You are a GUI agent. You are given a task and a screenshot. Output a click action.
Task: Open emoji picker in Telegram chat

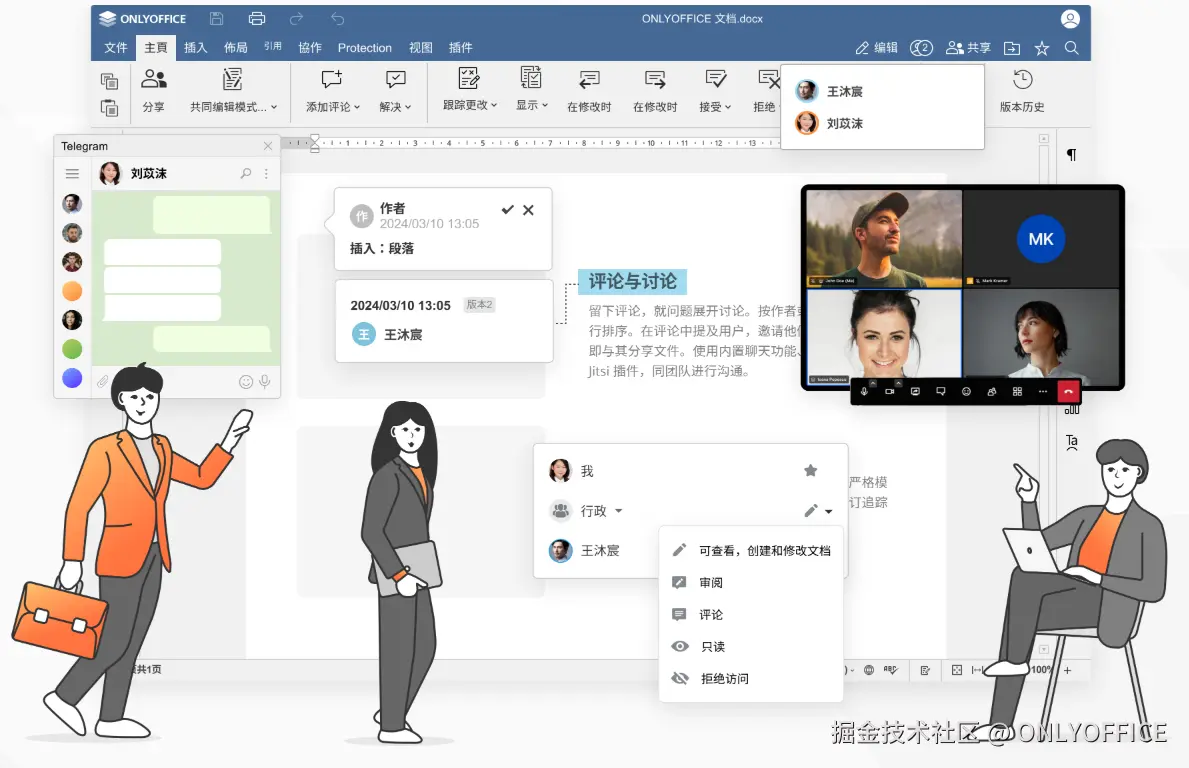[x=246, y=381]
